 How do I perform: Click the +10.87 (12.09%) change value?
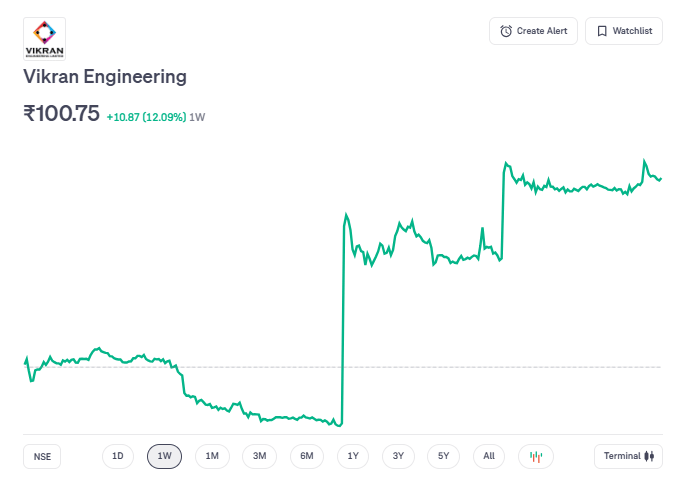146,117
